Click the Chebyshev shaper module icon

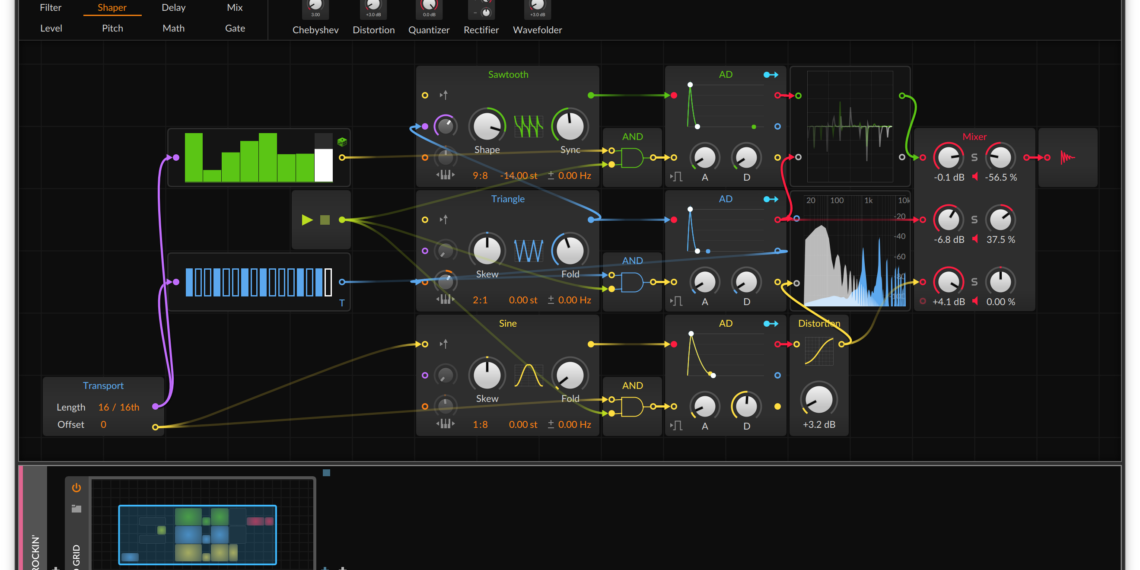click(315, 10)
